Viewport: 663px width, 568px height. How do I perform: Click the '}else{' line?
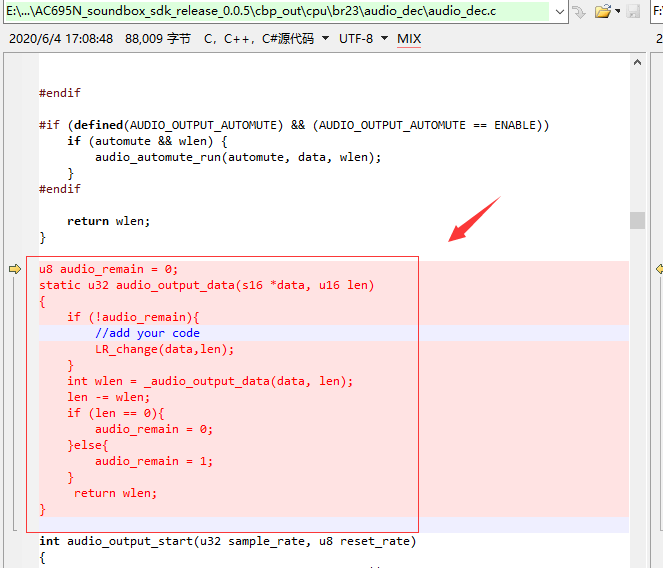(88, 445)
